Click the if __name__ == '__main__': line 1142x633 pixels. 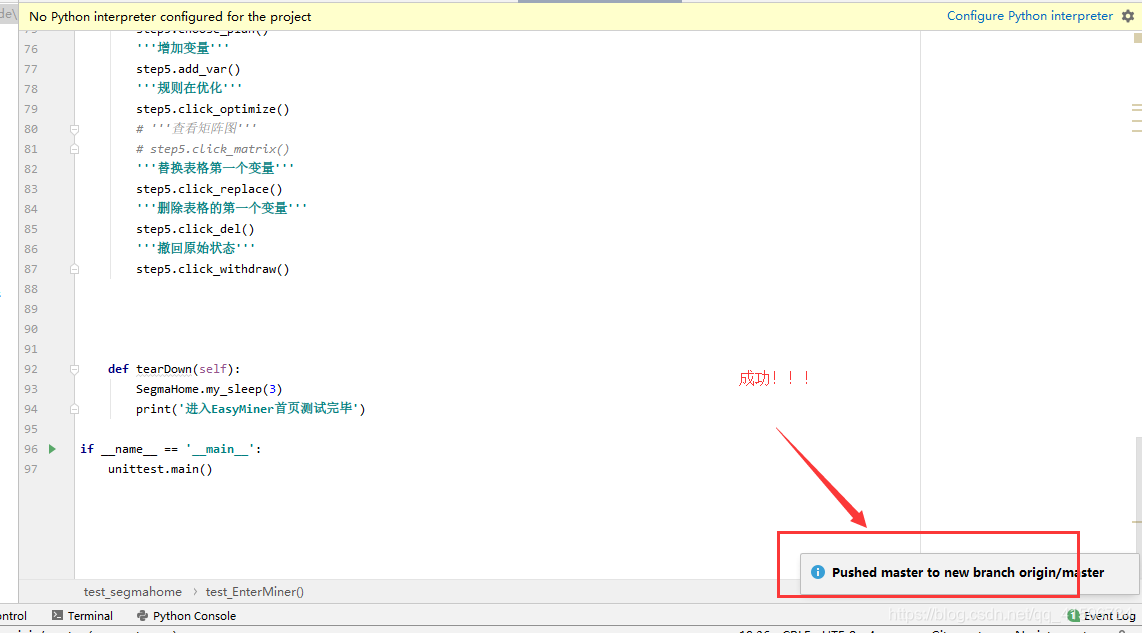pos(170,449)
